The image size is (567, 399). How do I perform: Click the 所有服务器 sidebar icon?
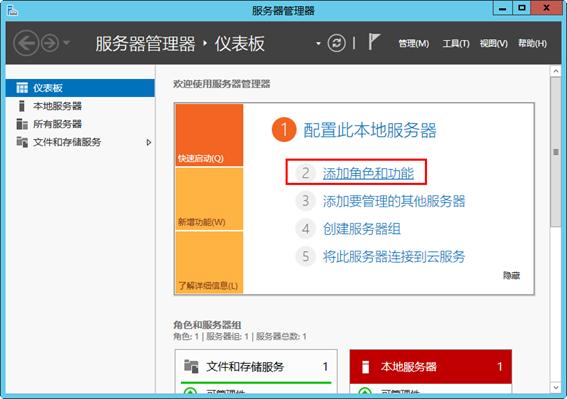pos(22,124)
